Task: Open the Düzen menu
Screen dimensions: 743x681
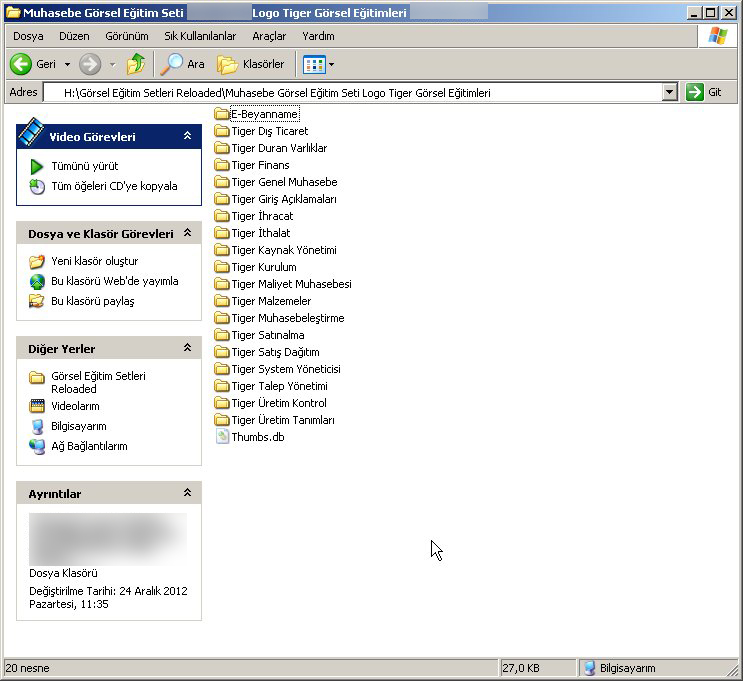Action: point(74,36)
